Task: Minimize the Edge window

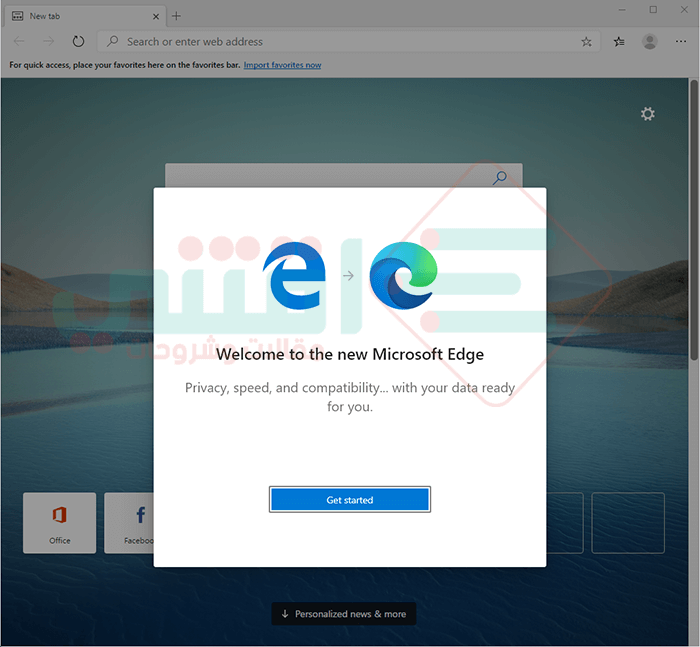Action: coord(622,10)
